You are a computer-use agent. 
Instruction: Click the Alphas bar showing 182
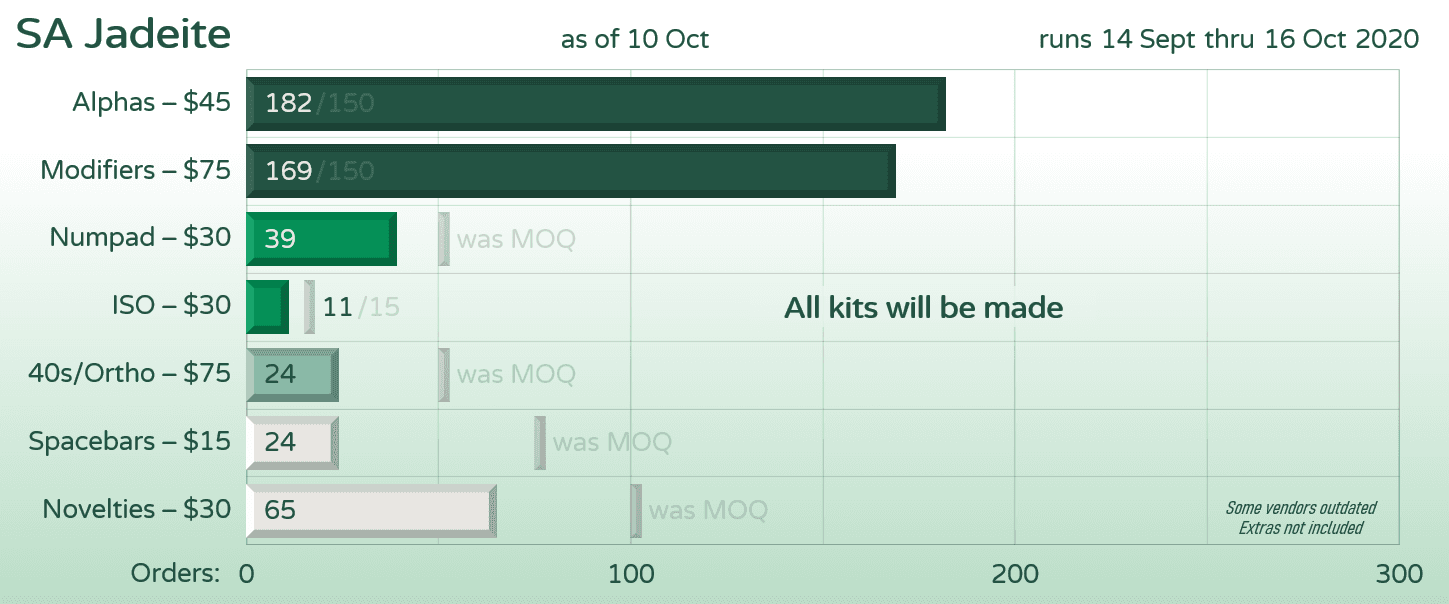coord(596,103)
